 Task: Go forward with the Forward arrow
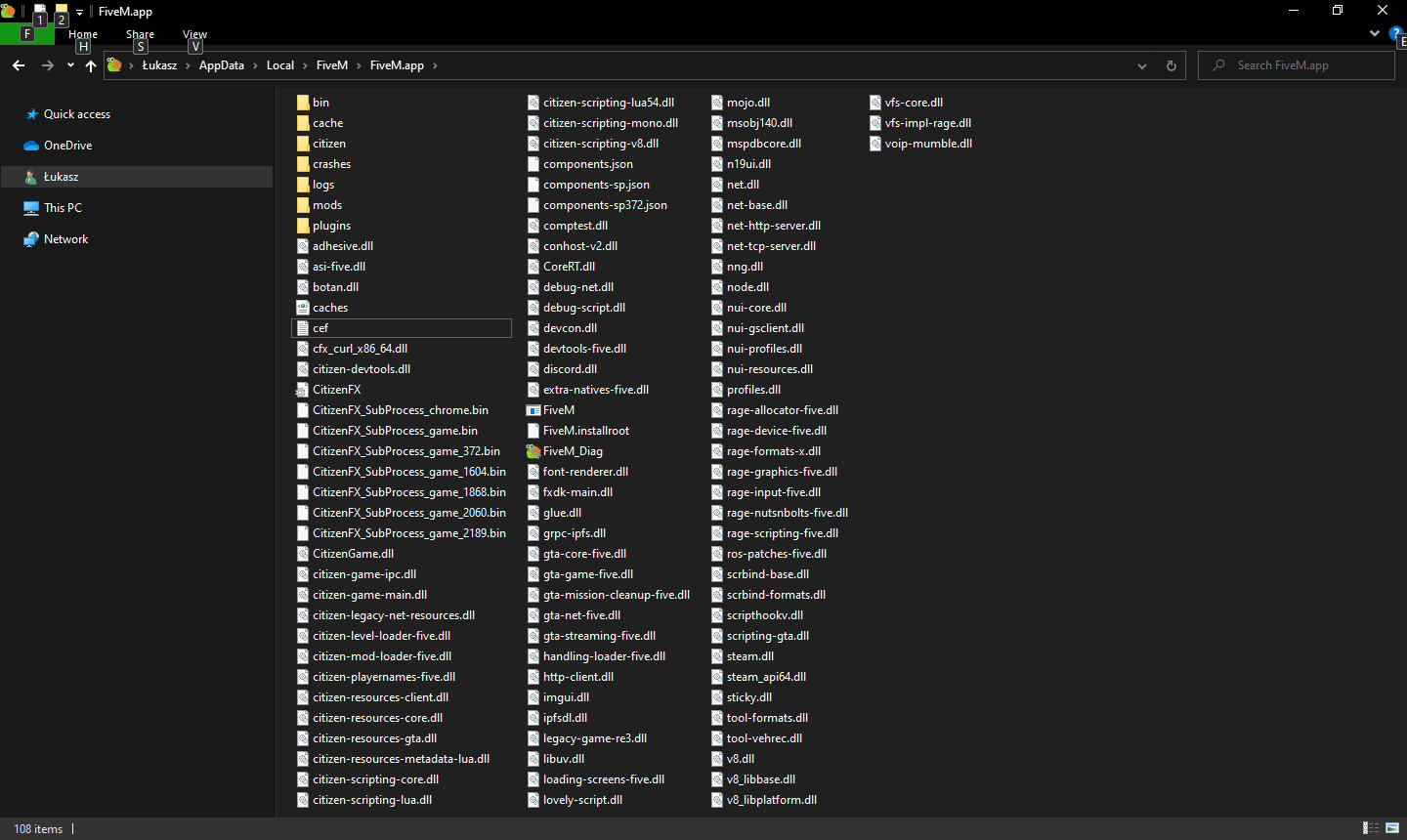pyautogui.click(x=48, y=65)
